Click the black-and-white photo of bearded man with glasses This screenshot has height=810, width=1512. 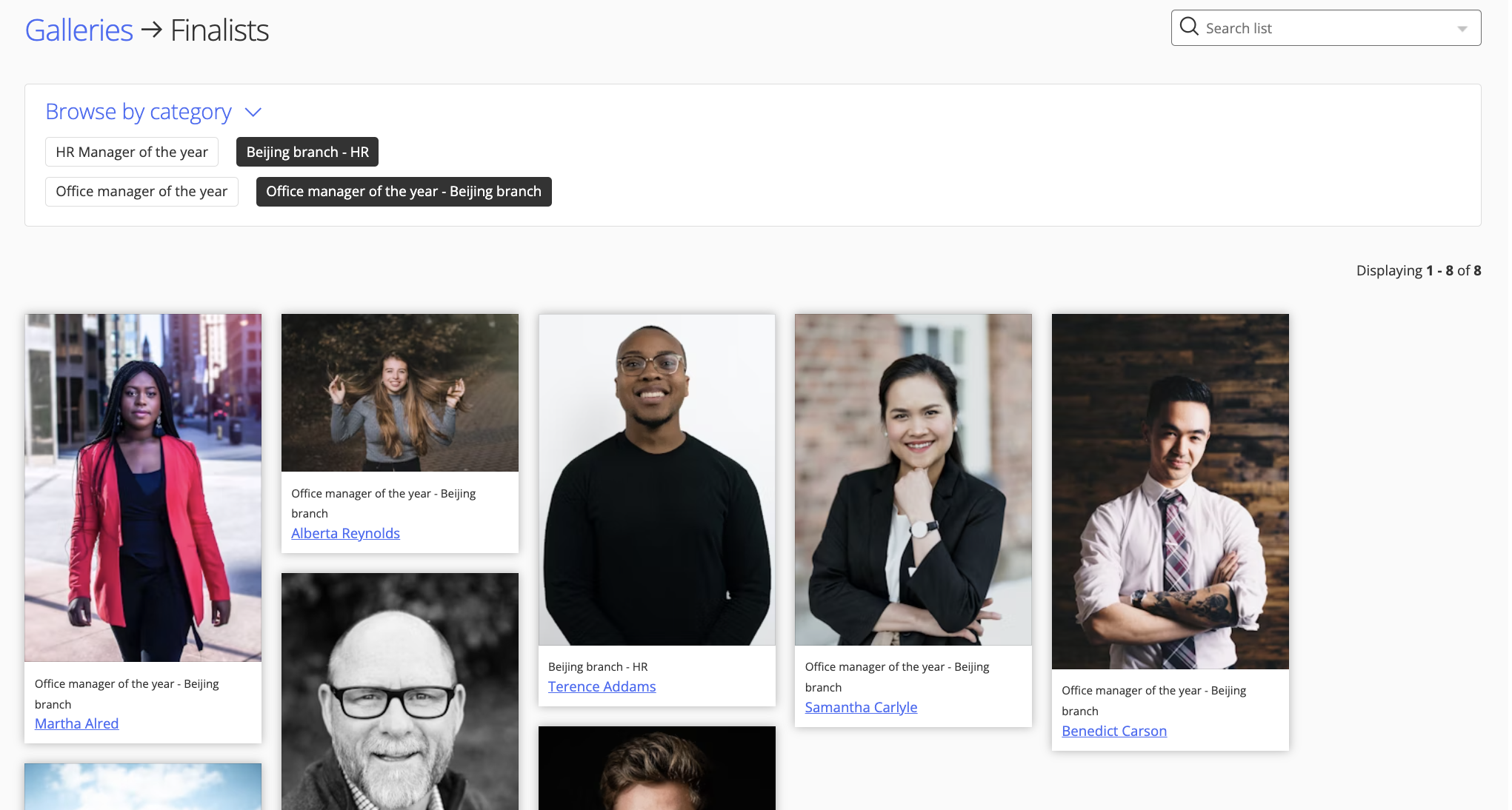[x=400, y=692]
